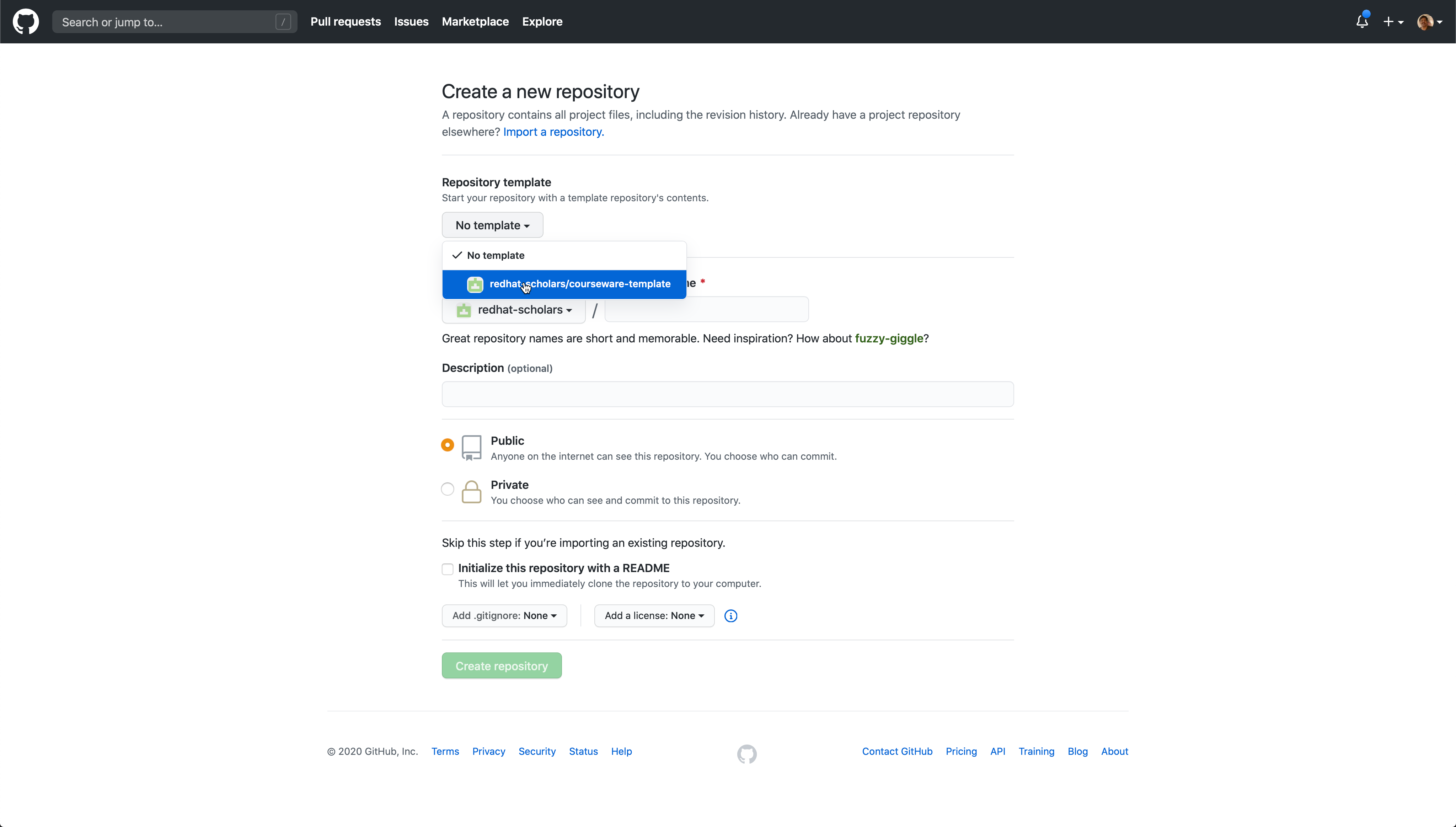Open Status footer link
The image size is (1456, 827).
click(x=583, y=752)
